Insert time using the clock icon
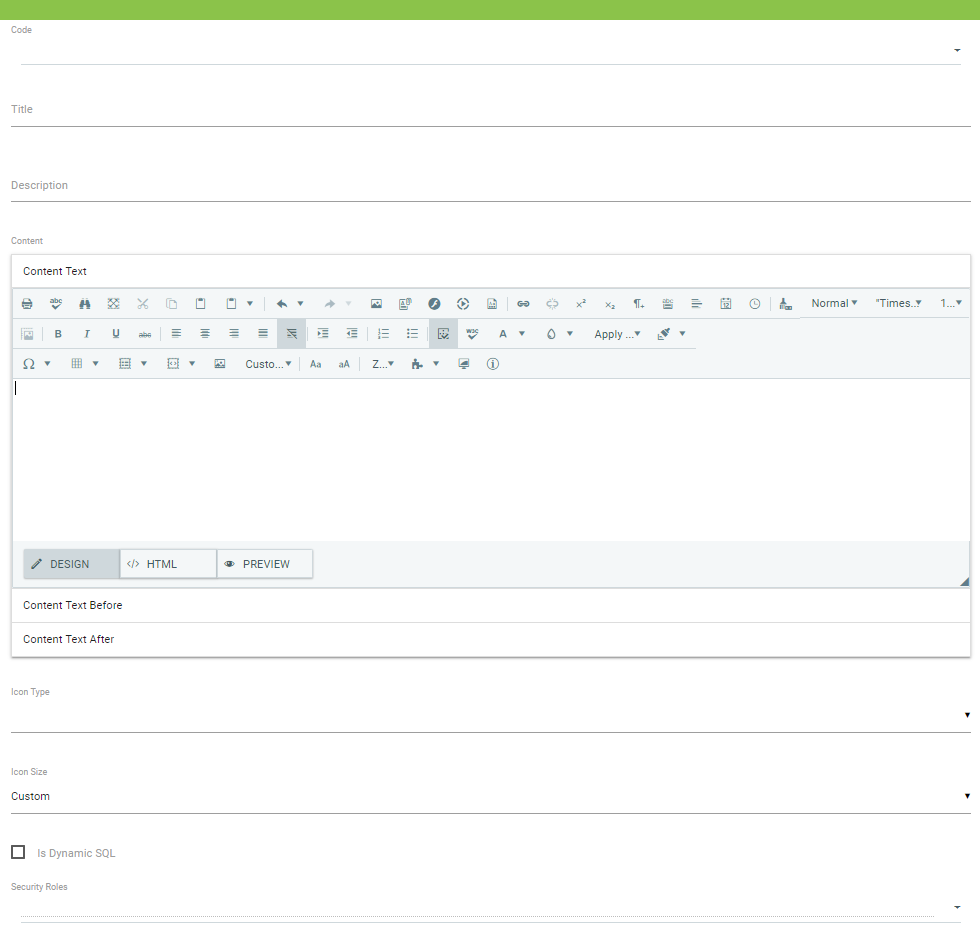The width and height of the screenshot is (980, 931). 755,304
